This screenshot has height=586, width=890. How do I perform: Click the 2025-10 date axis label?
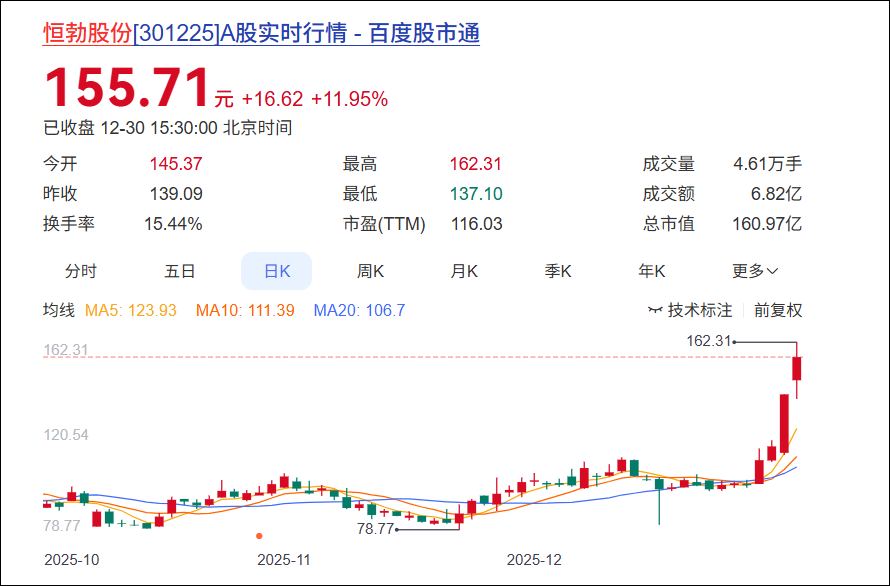pyautogui.click(x=72, y=560)
